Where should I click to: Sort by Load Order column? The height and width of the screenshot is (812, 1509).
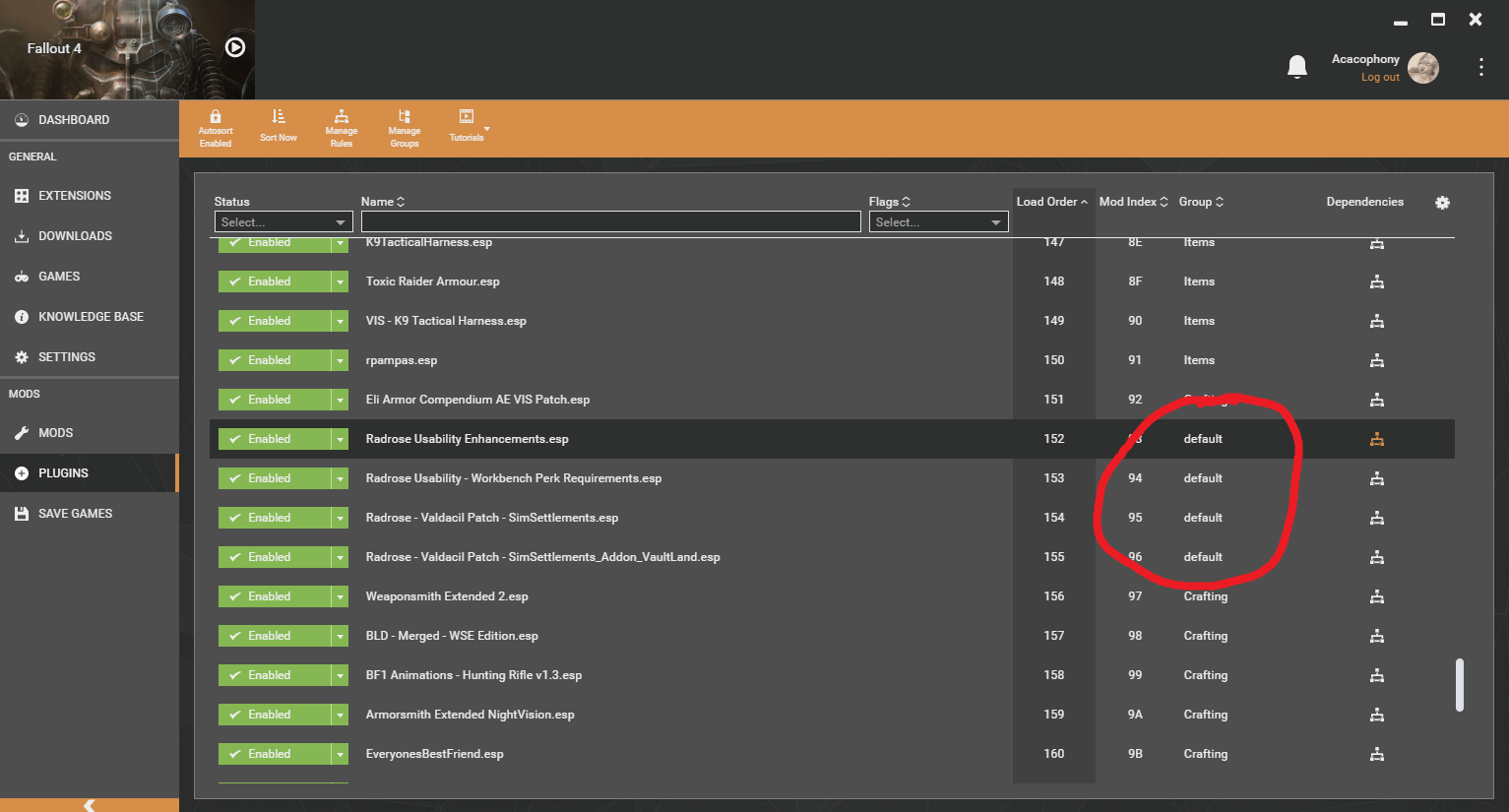(1052, 202)
